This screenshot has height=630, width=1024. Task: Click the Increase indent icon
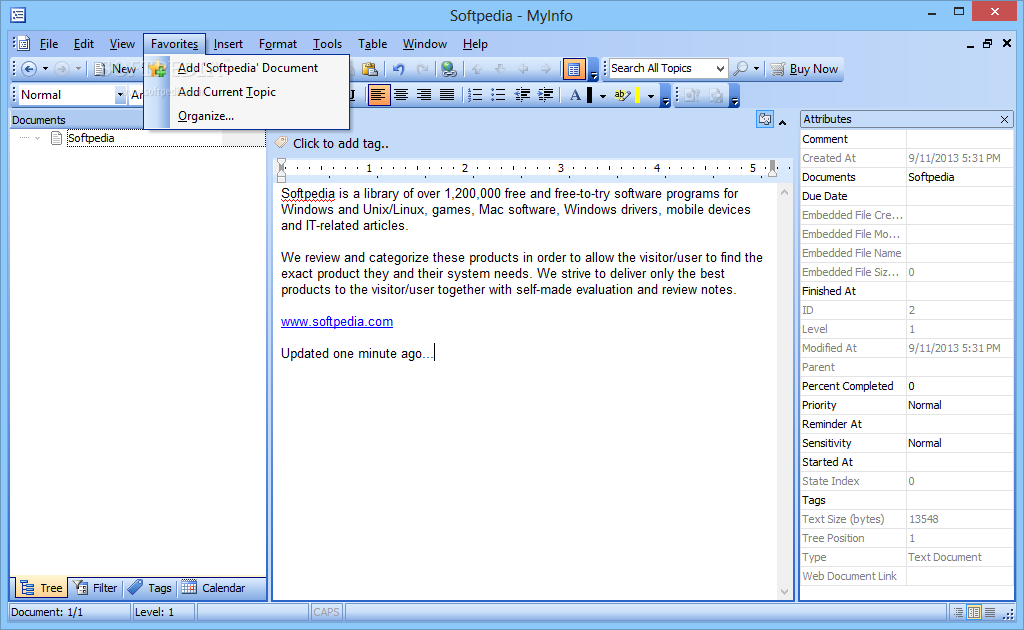tap(545, 95)
